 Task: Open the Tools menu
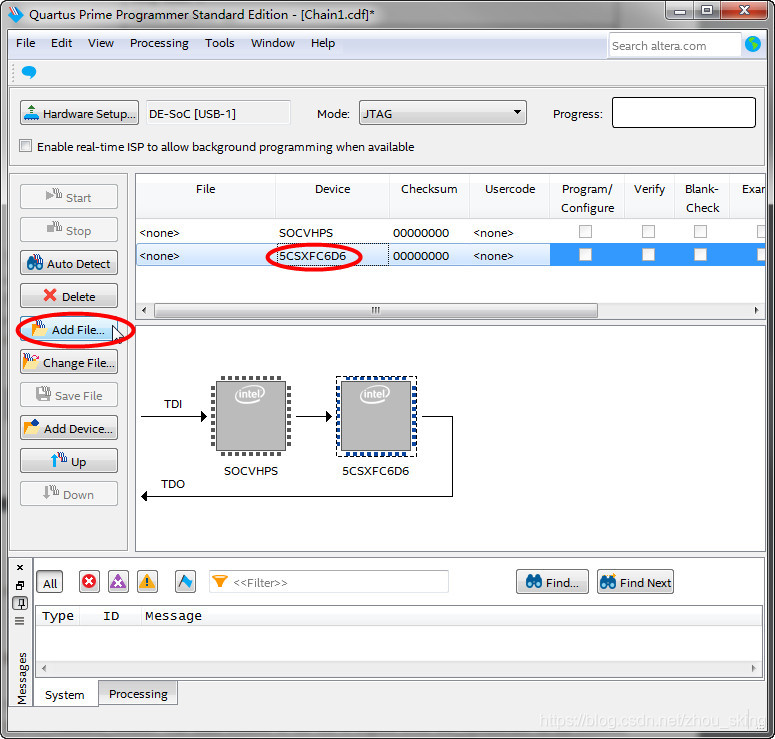pyautogui.click(x=219, y=43)
